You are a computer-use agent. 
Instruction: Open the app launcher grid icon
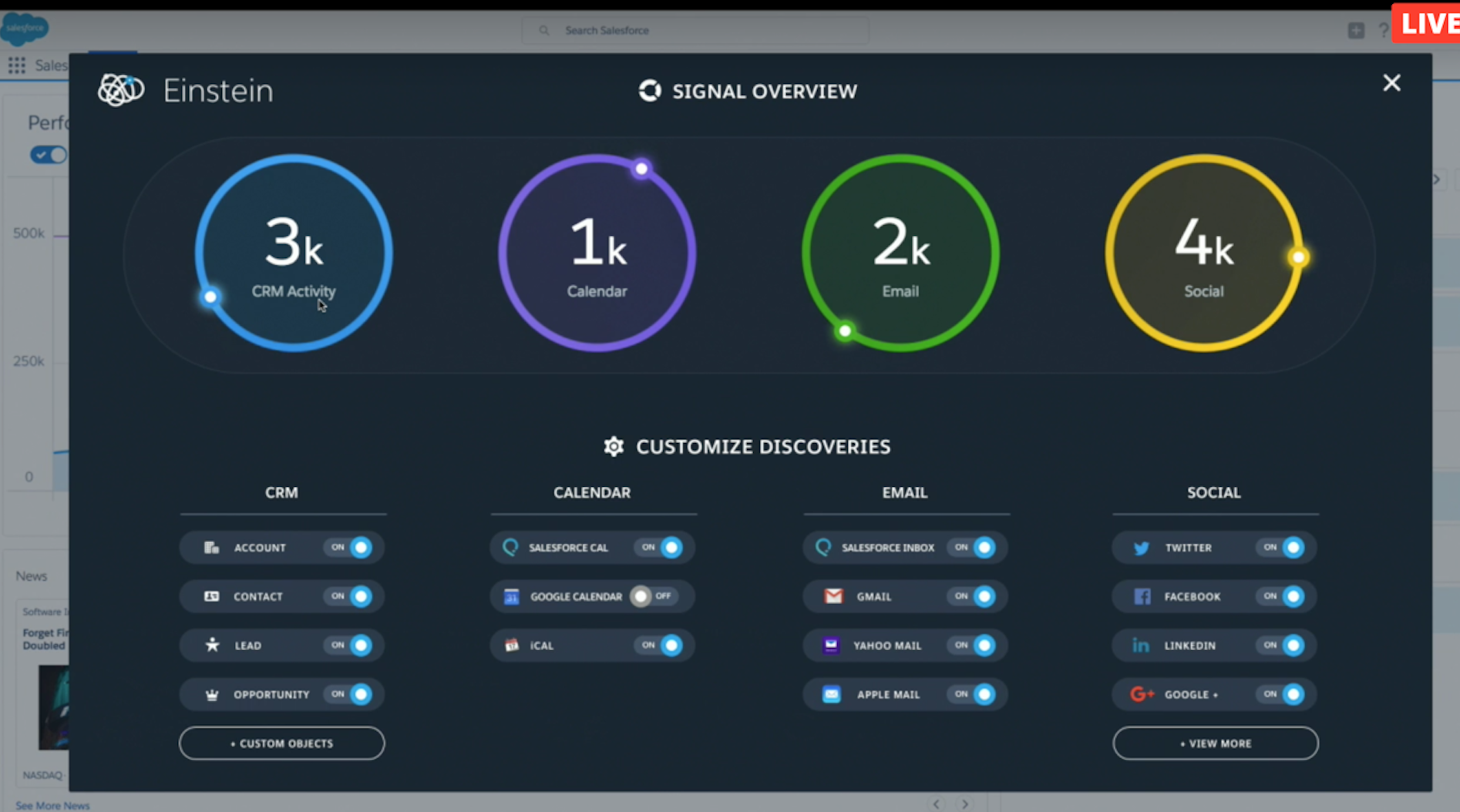(16, 65)
